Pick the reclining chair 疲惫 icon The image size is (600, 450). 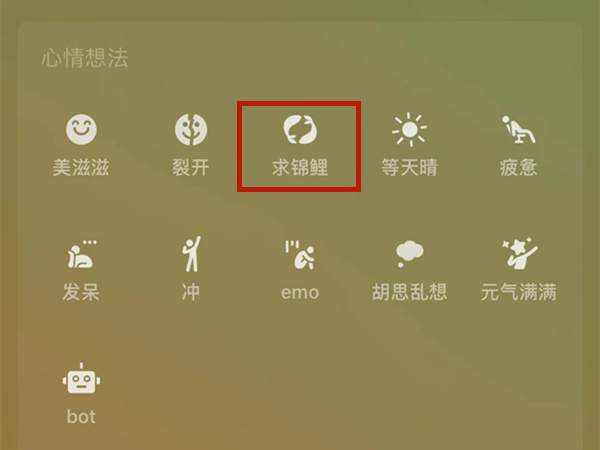pyautogui.click(x=518, y=130)
